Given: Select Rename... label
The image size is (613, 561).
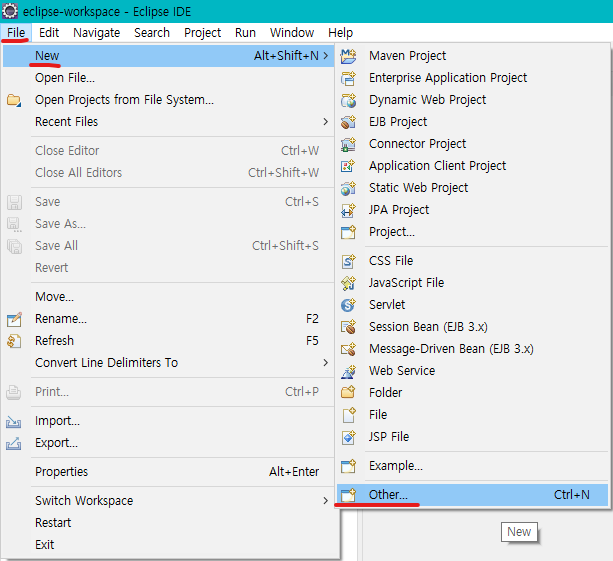Looking at the screenshot, I should pos(61,319).
